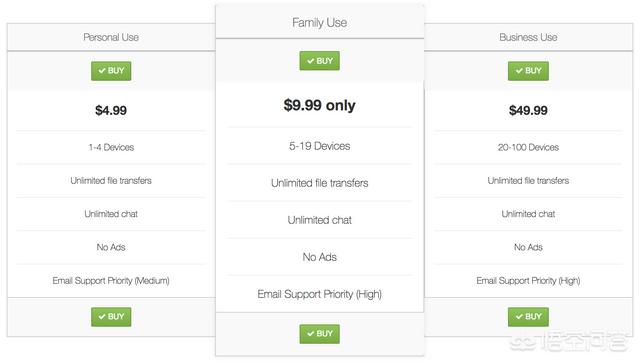640x363 pixels.
Task: Click the 1-4 Devices feature row
Action: tap(111, 147)
